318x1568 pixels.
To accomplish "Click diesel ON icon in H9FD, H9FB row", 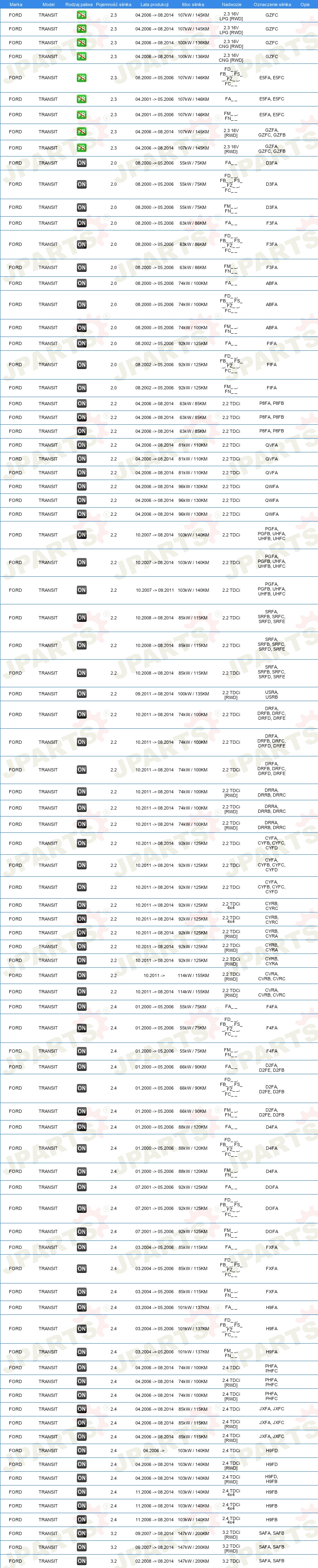I will pyautogui.click(x=82, y=1479).
